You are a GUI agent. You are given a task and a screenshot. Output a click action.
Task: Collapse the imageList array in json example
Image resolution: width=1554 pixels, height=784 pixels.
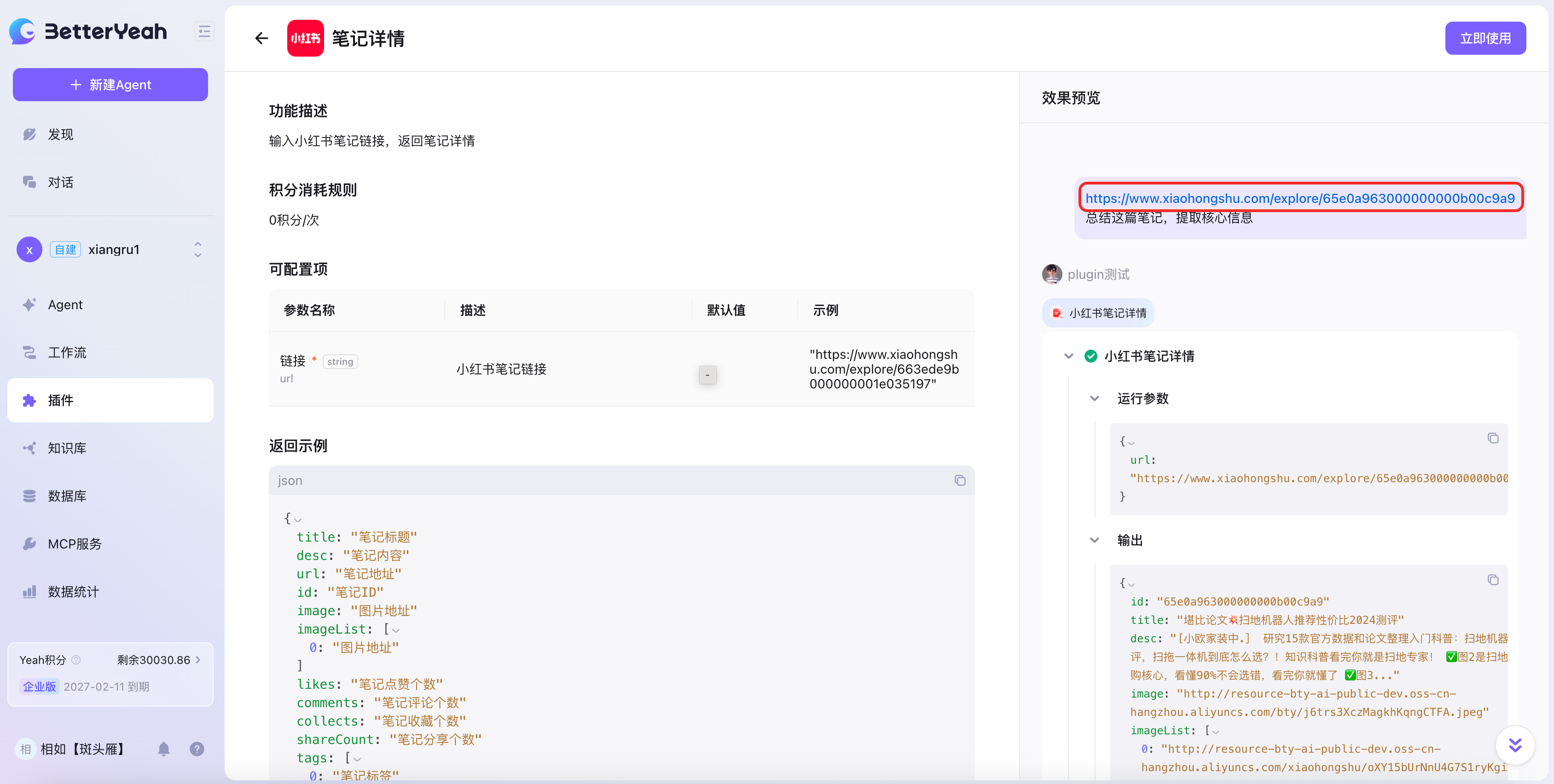pos(396,630)
